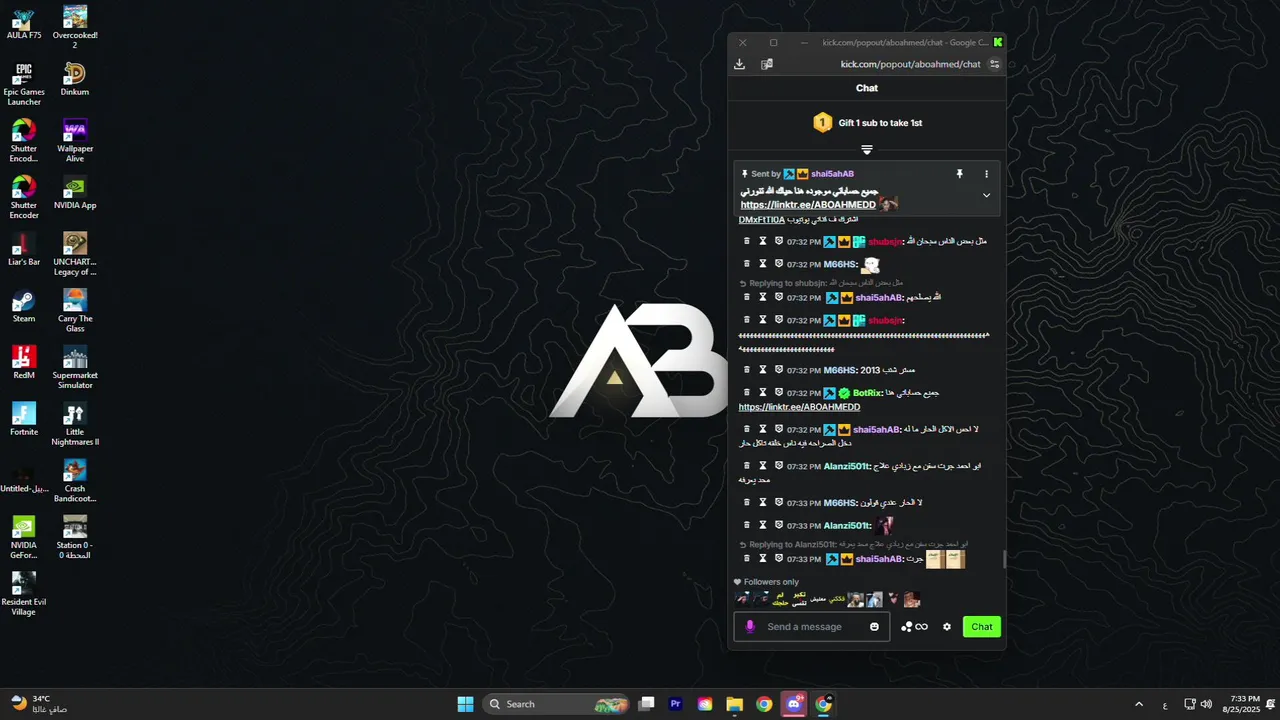Select Supermarket Simulator desktop icon

coord(75,368)
